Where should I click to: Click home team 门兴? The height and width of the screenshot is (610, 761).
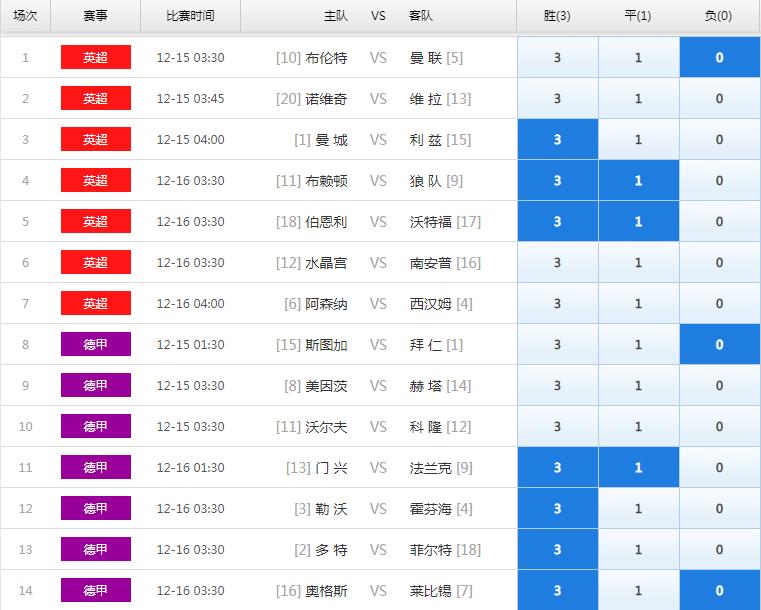tap(331, 468)
